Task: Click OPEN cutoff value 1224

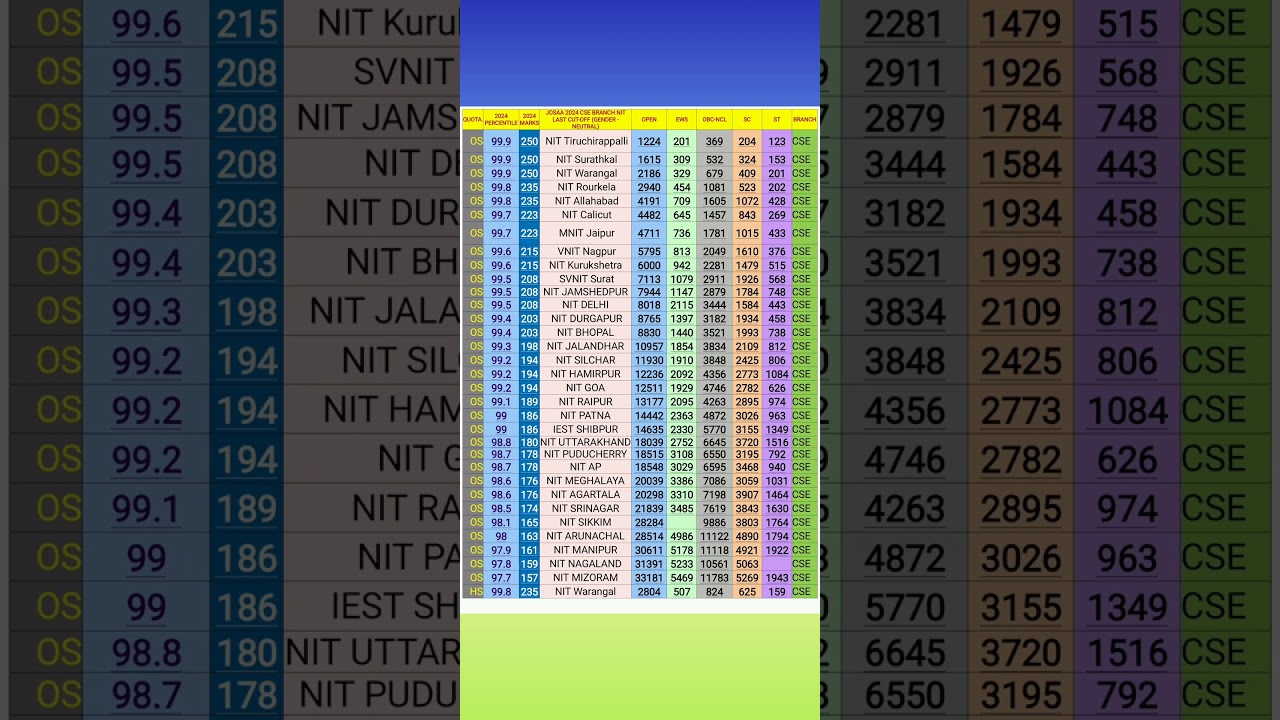Action: 649,142
